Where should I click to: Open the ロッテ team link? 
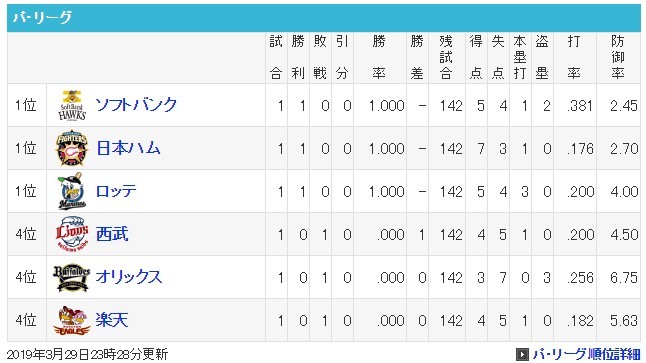coord(116,191)
